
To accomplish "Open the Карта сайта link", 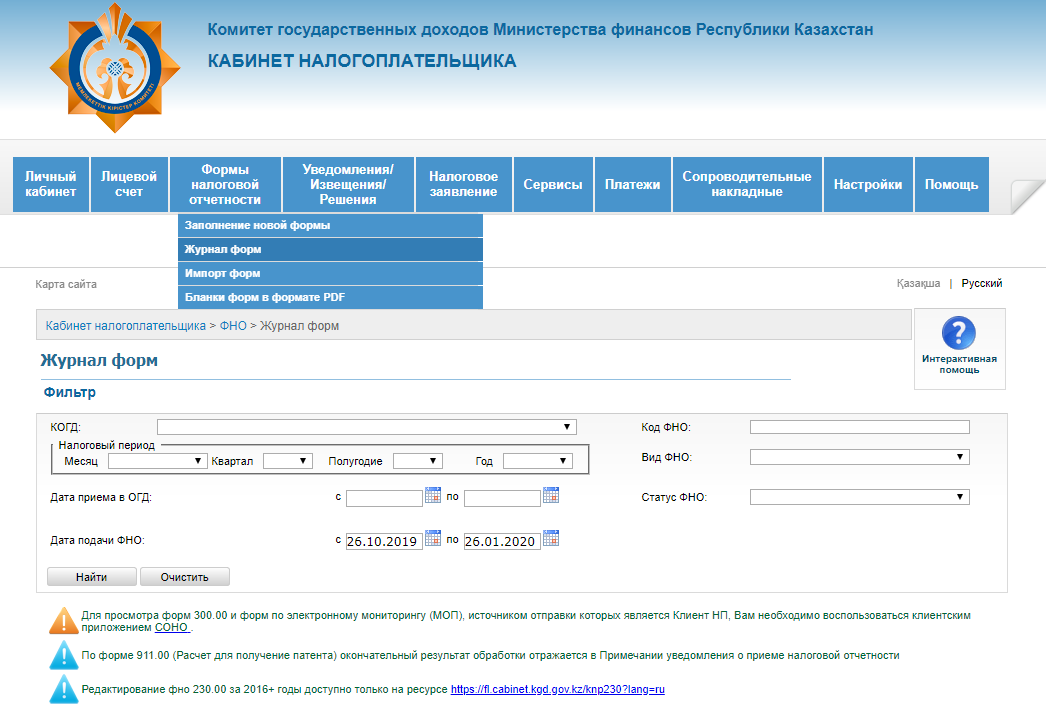I will [66, 284].
